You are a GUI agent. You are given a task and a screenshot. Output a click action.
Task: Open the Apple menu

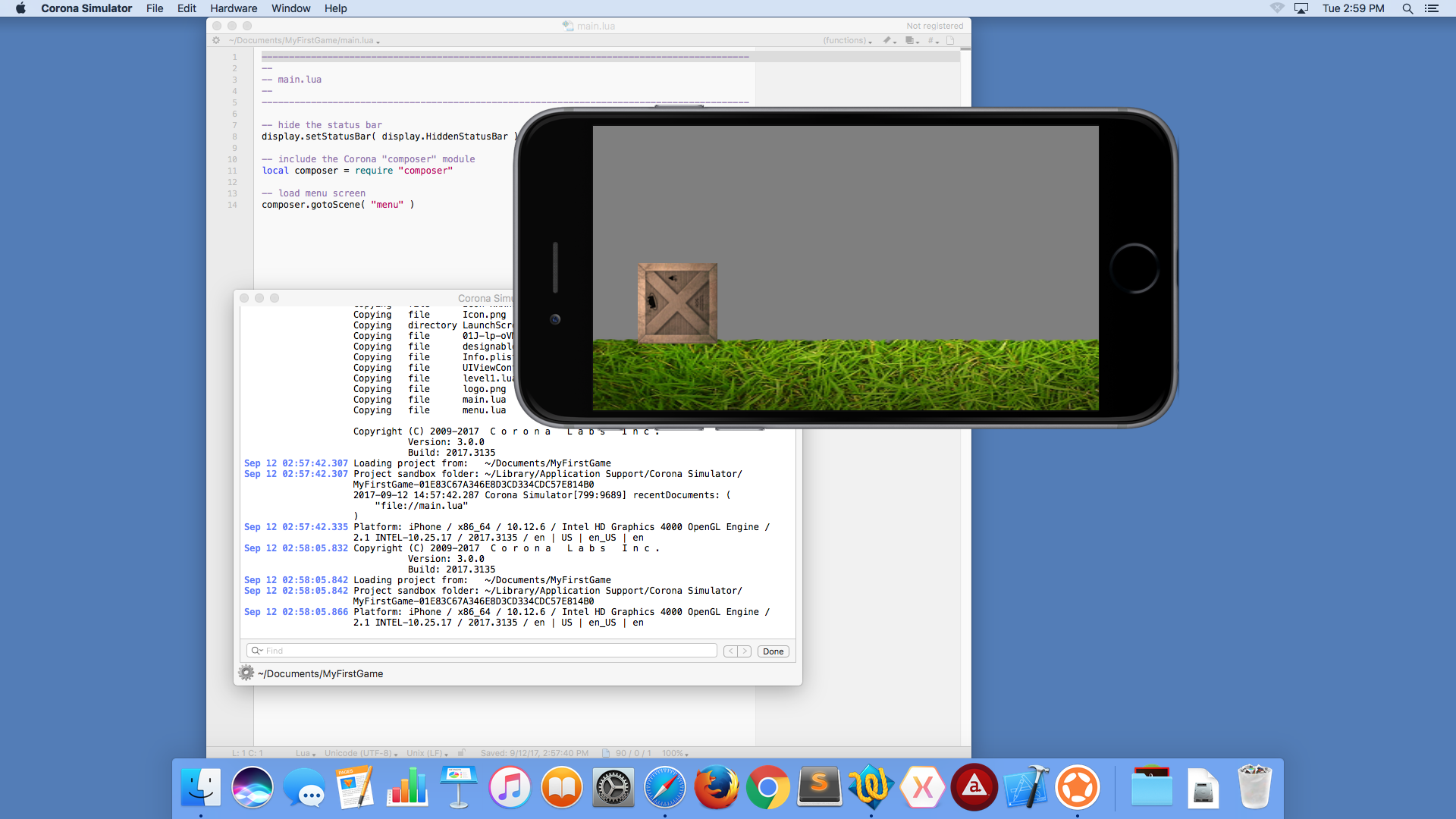click(x=20, y=8)
